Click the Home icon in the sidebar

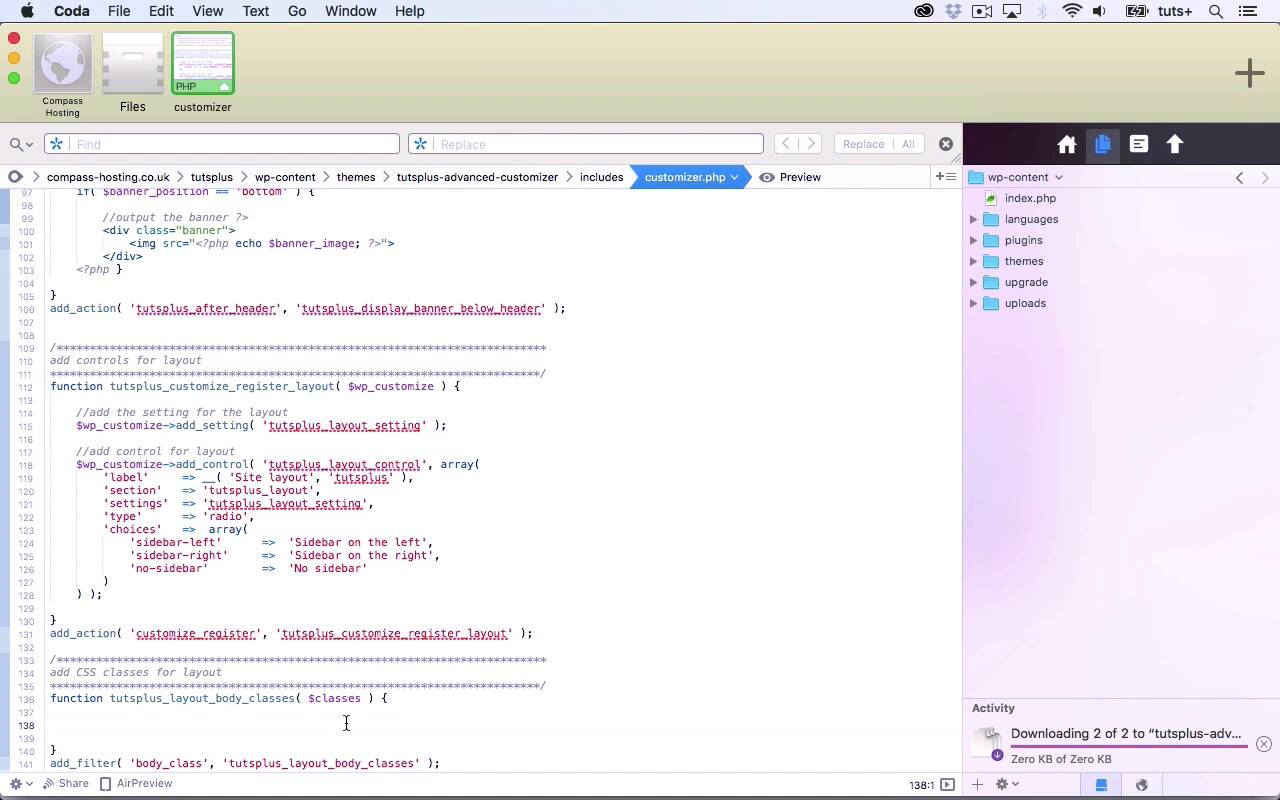coord(1067,145)
